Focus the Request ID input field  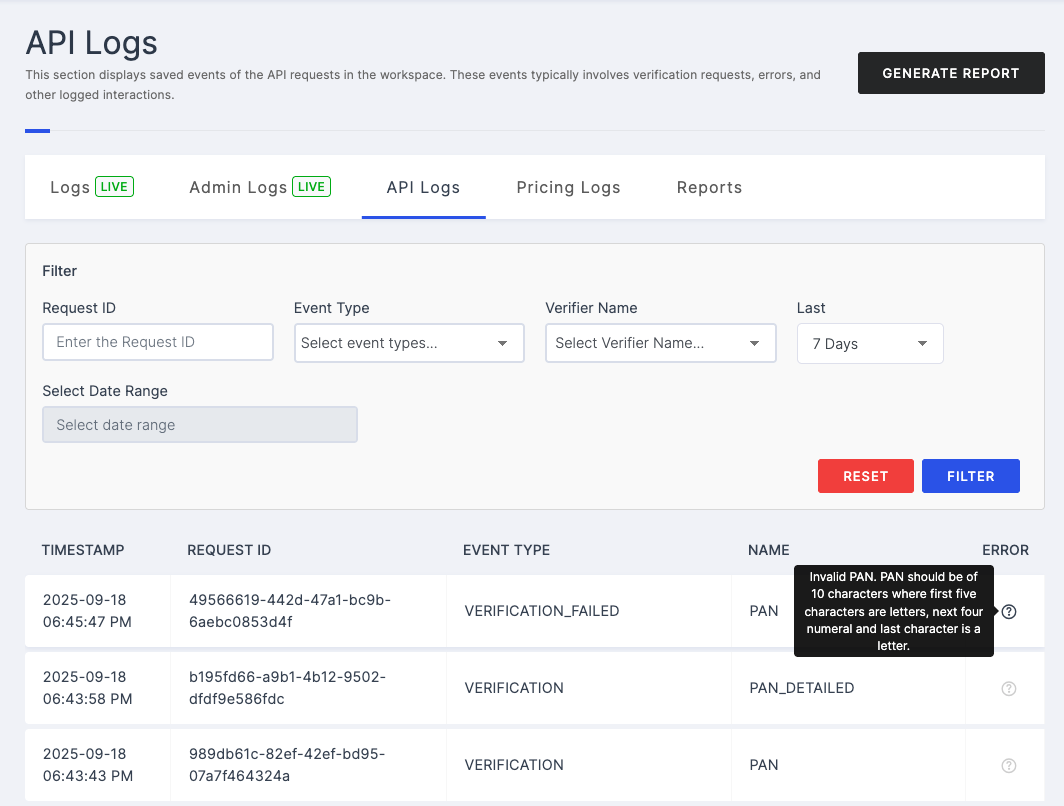coord(158,342)
